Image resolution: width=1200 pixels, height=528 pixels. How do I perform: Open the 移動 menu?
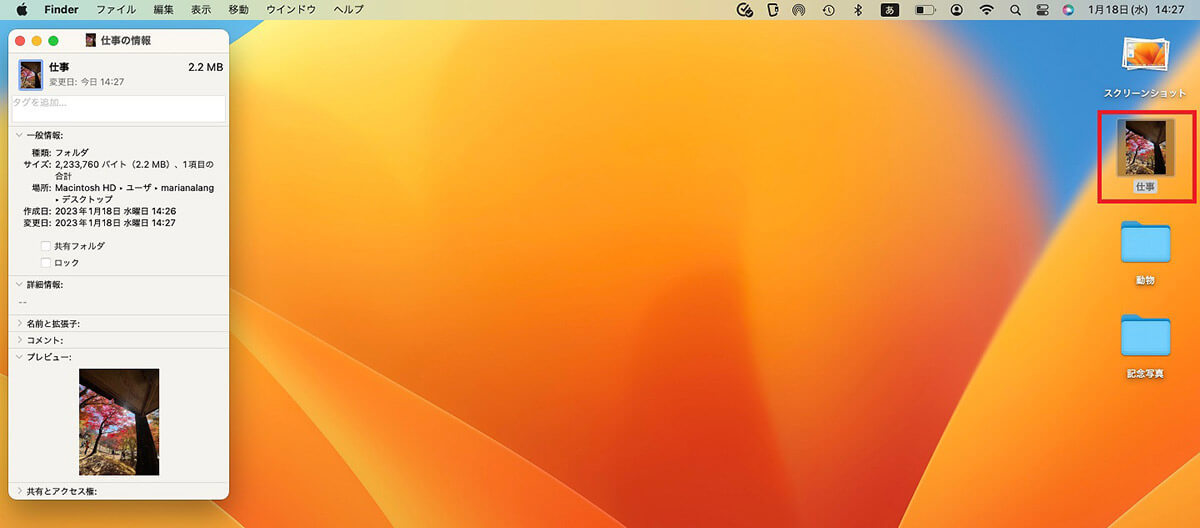(238, 9)
